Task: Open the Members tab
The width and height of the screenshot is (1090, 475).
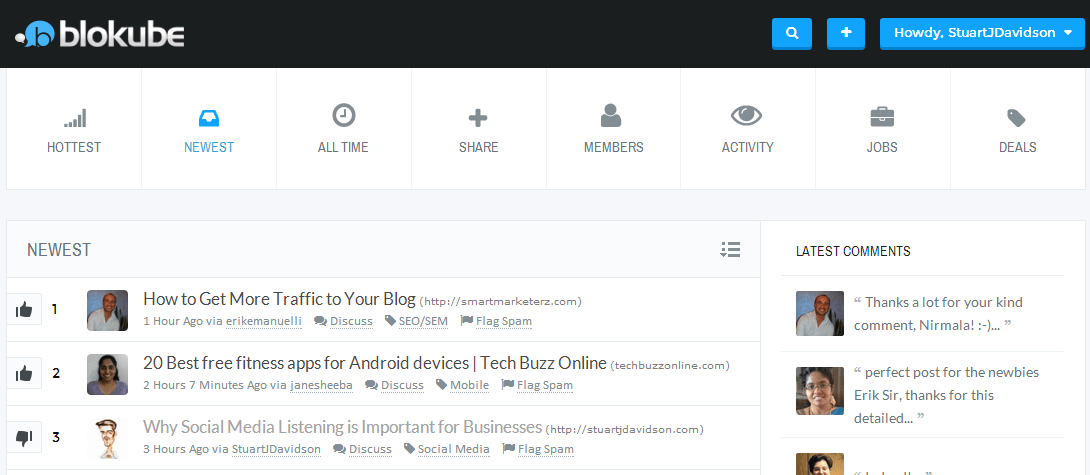Action: 613,129
